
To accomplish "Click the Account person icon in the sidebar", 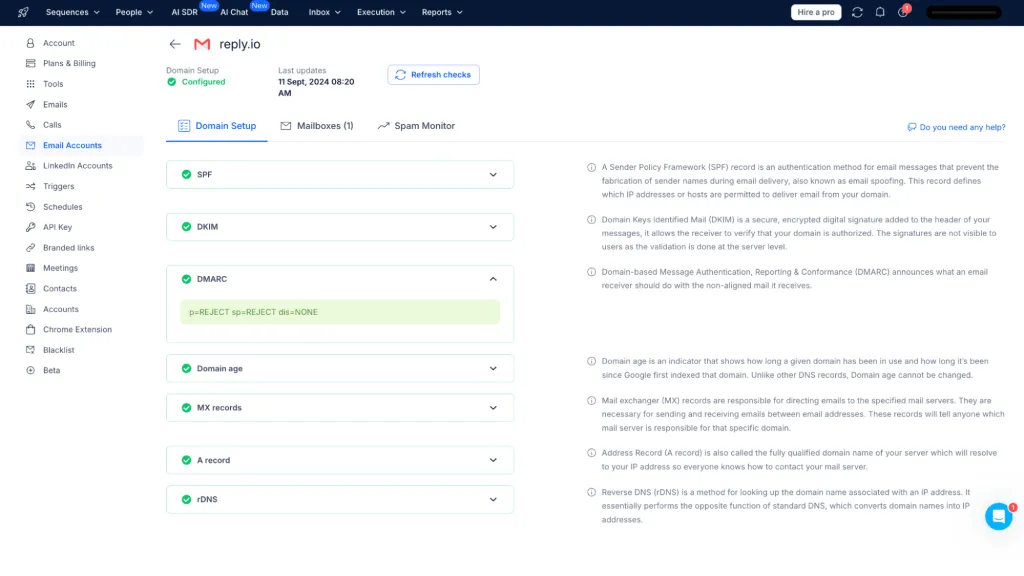I will click(x=30, y=43).
